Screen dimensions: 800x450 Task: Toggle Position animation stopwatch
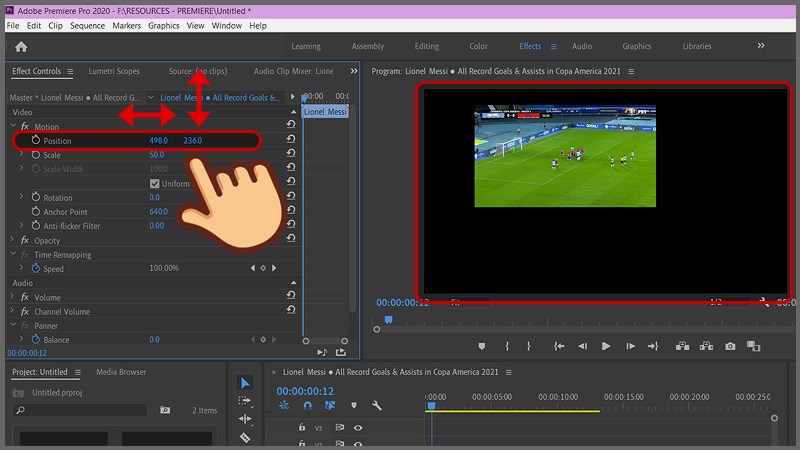coord(35,140)
